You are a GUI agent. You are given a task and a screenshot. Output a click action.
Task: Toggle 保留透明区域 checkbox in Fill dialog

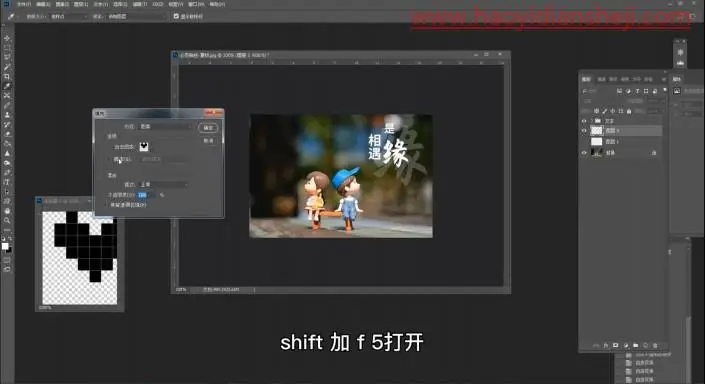(x=107, y=205)
